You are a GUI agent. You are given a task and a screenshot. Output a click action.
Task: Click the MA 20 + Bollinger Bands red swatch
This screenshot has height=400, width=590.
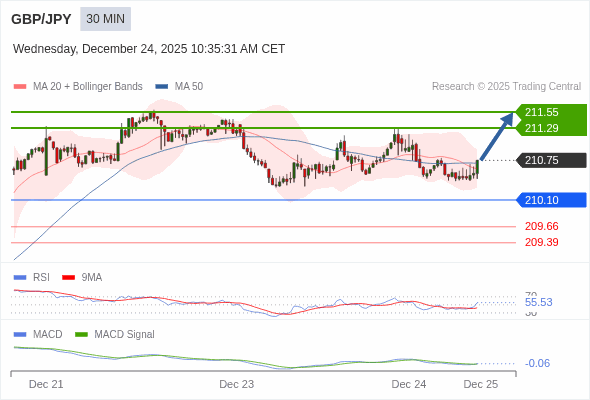tap(20, 87)
